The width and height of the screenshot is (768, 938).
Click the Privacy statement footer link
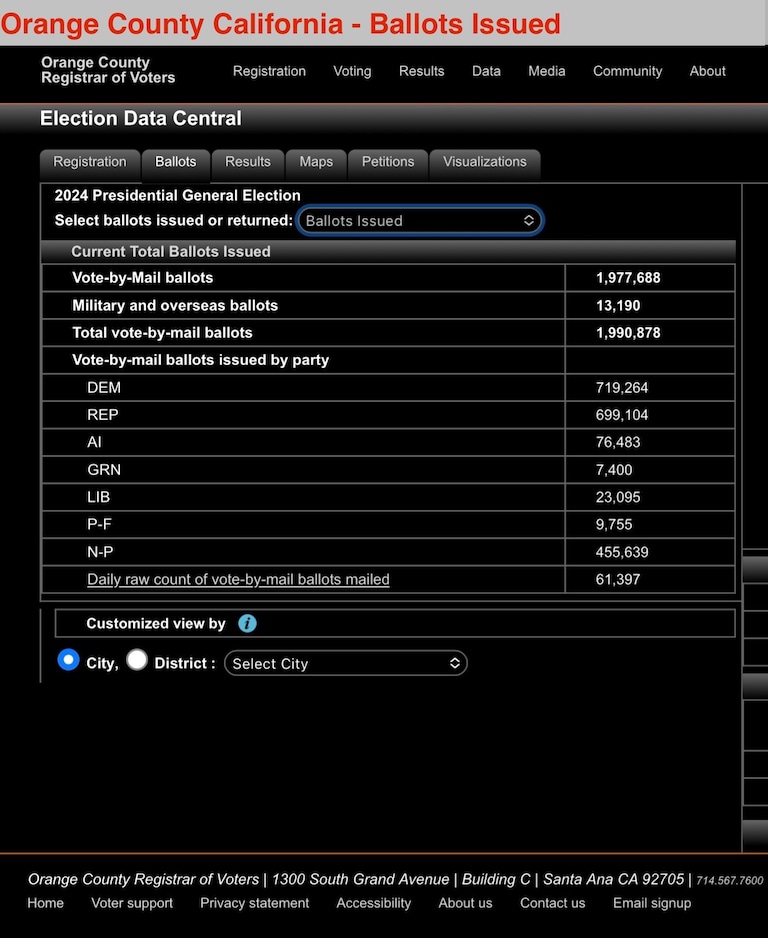coord(254,903)
